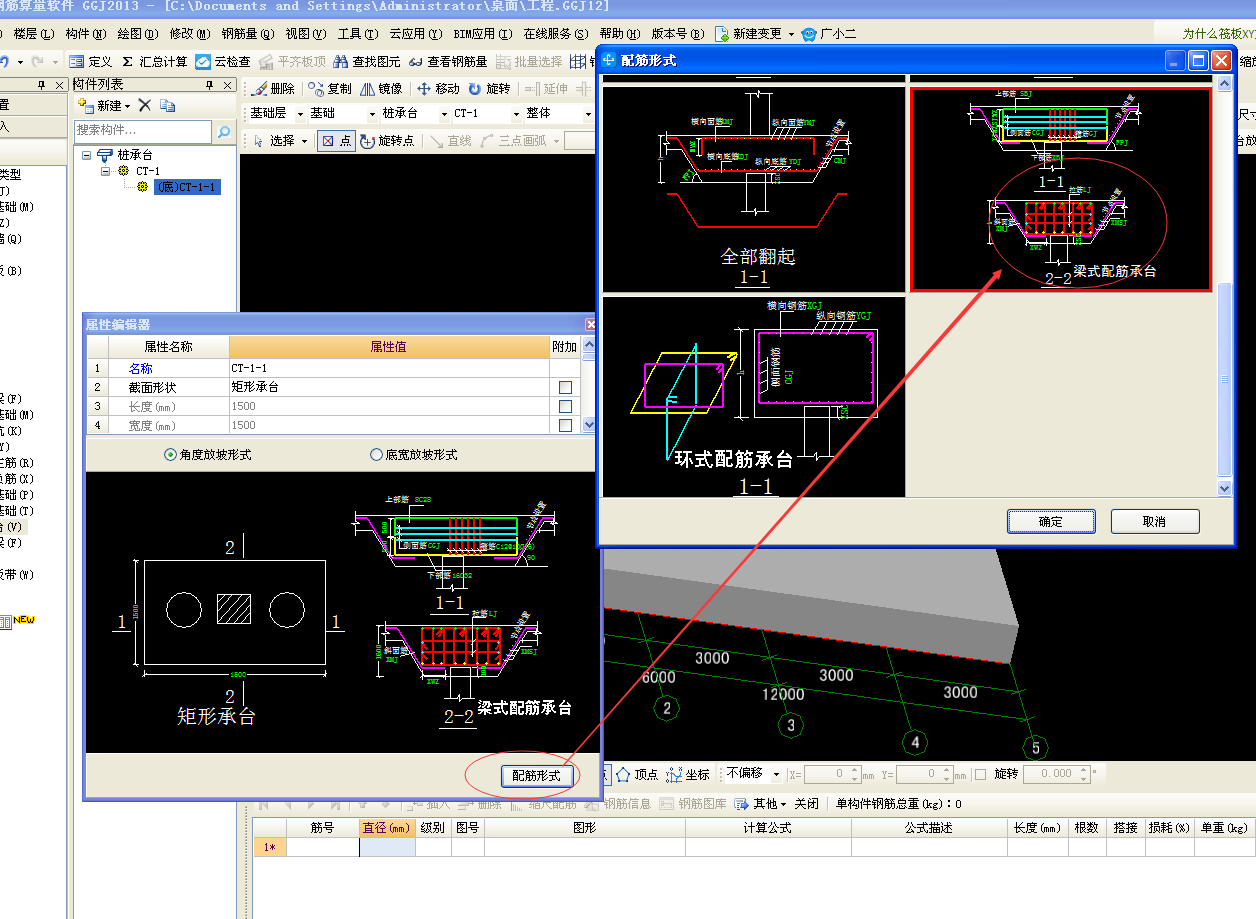This screenshot has height=919, width=1256.
Task: Select the 梁式配筋承台 thumbnail in dialog
Action: coord(1060,190)
